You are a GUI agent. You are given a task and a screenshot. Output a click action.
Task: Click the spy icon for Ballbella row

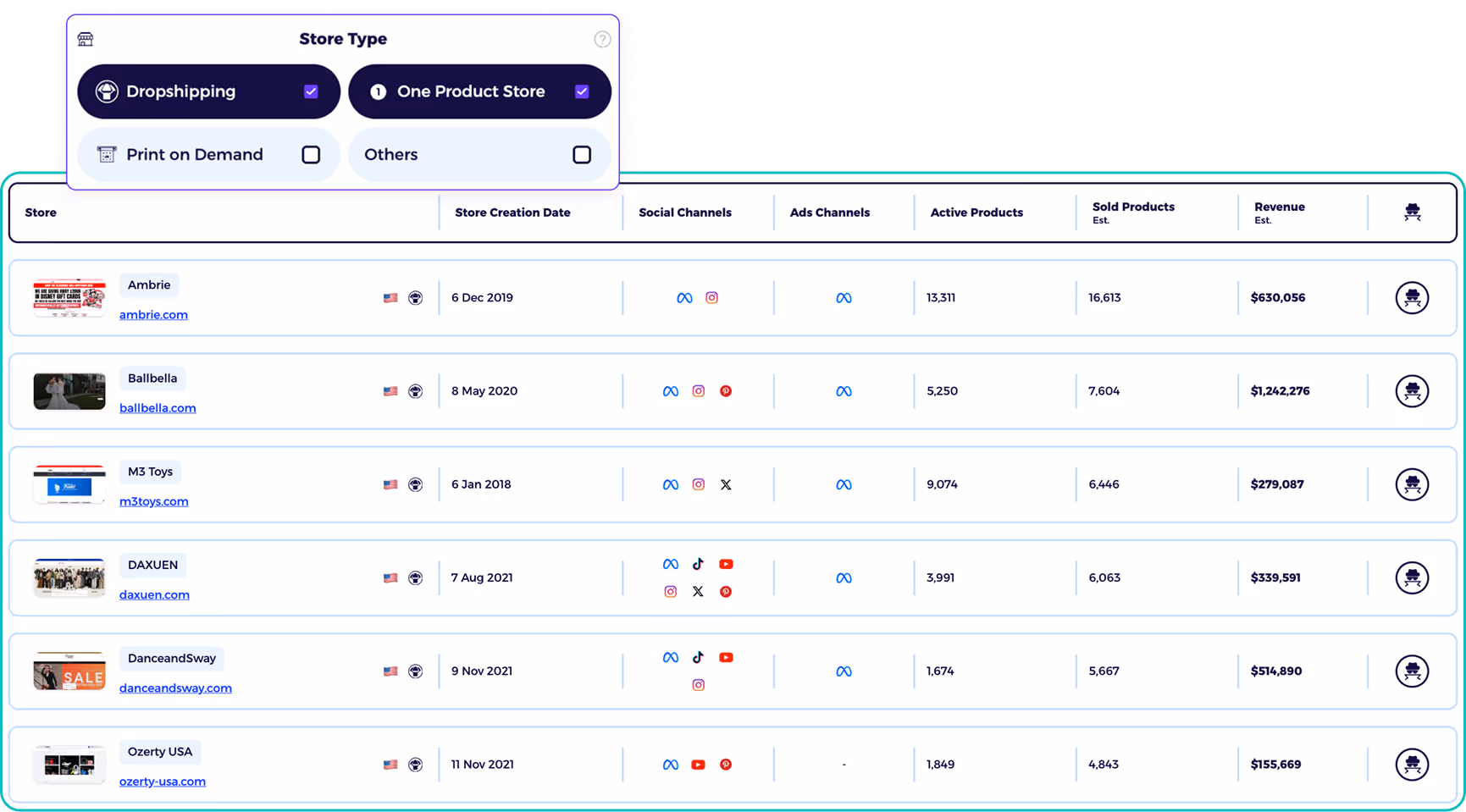point(1412,391)
